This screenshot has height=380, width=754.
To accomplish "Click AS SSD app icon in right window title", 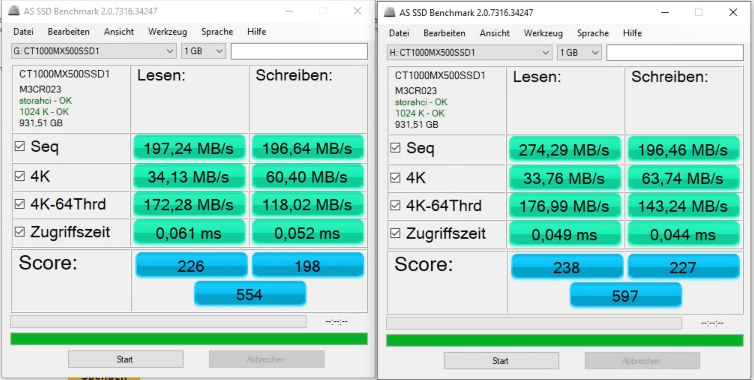I will (390, 13).
